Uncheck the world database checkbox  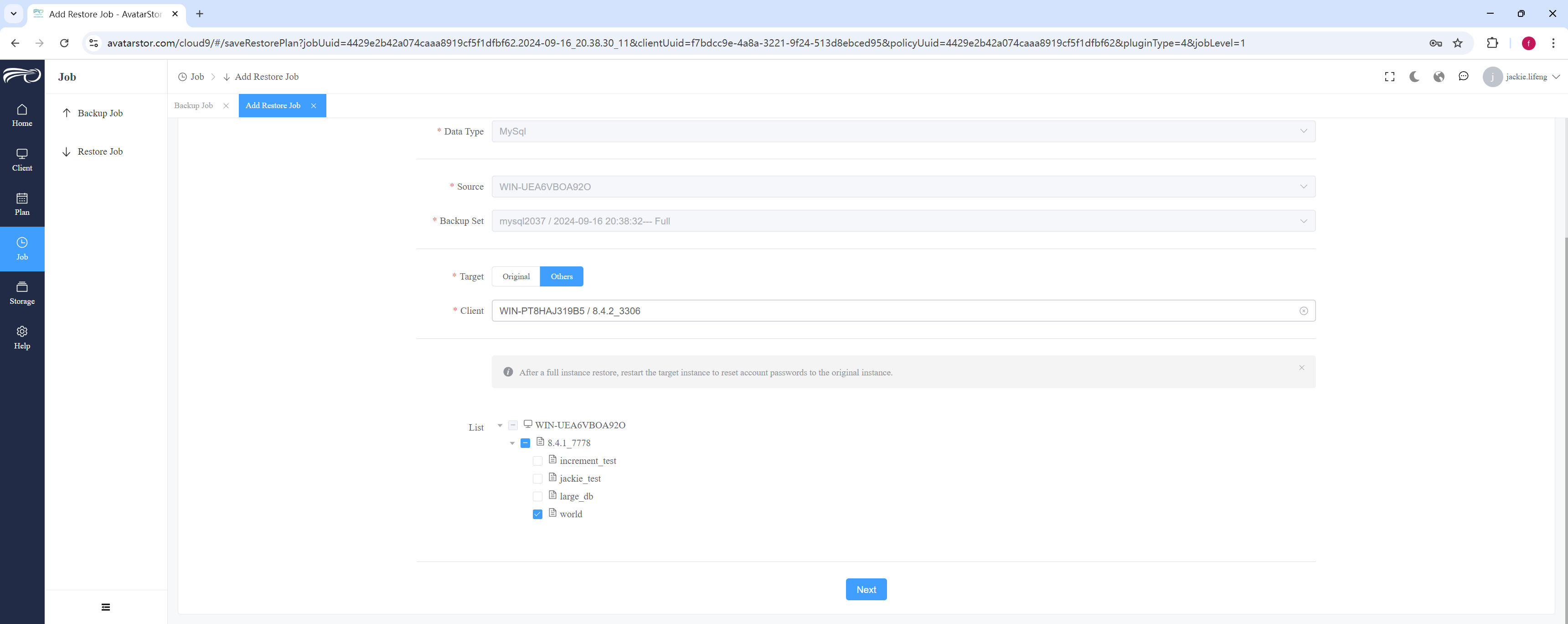point(537,515)
